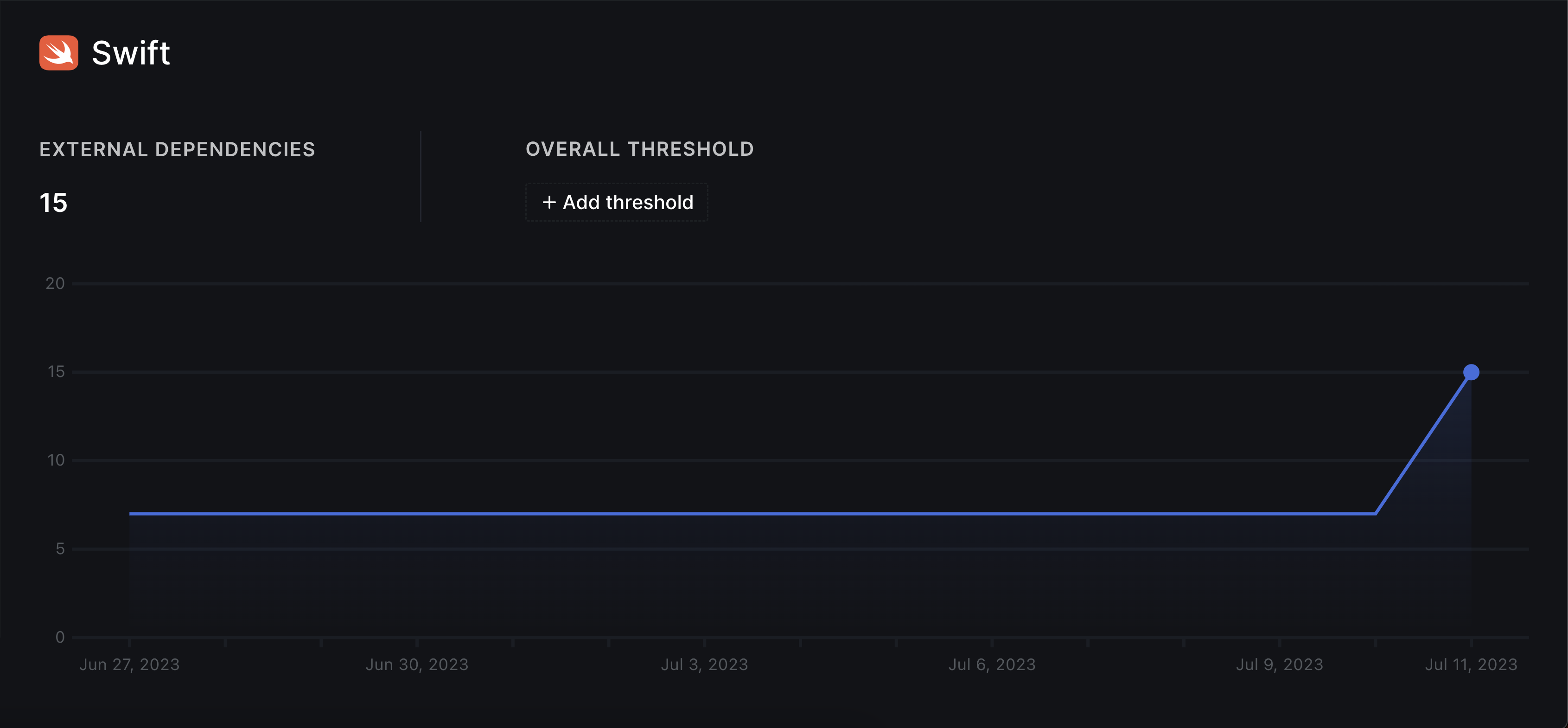The width and height of the screenshot is (1568, 728).
Task: Click the flat blue line near Jul 3
Action: pos(704,514)
